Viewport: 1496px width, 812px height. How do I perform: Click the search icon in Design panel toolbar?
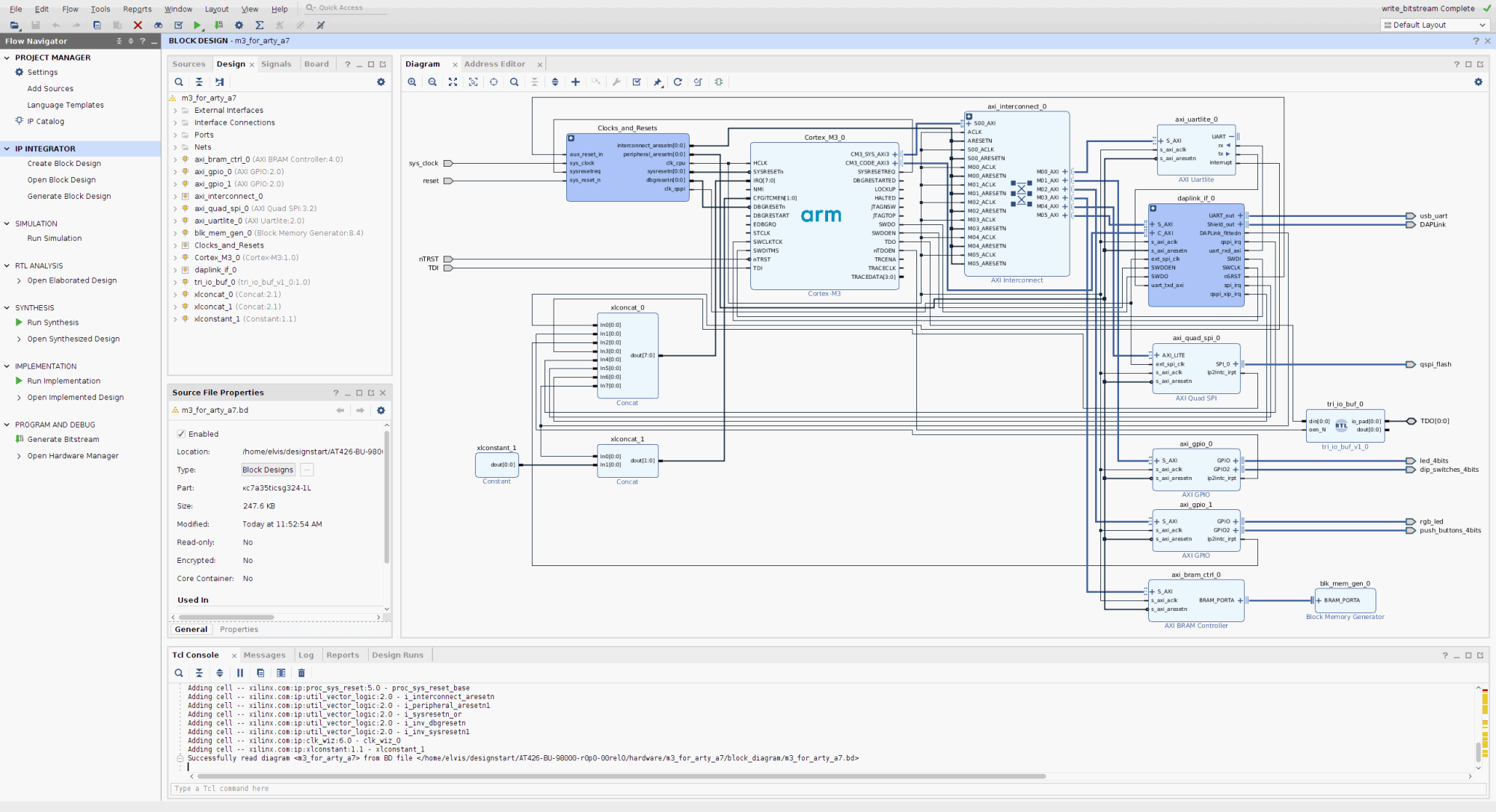point(179,82)
